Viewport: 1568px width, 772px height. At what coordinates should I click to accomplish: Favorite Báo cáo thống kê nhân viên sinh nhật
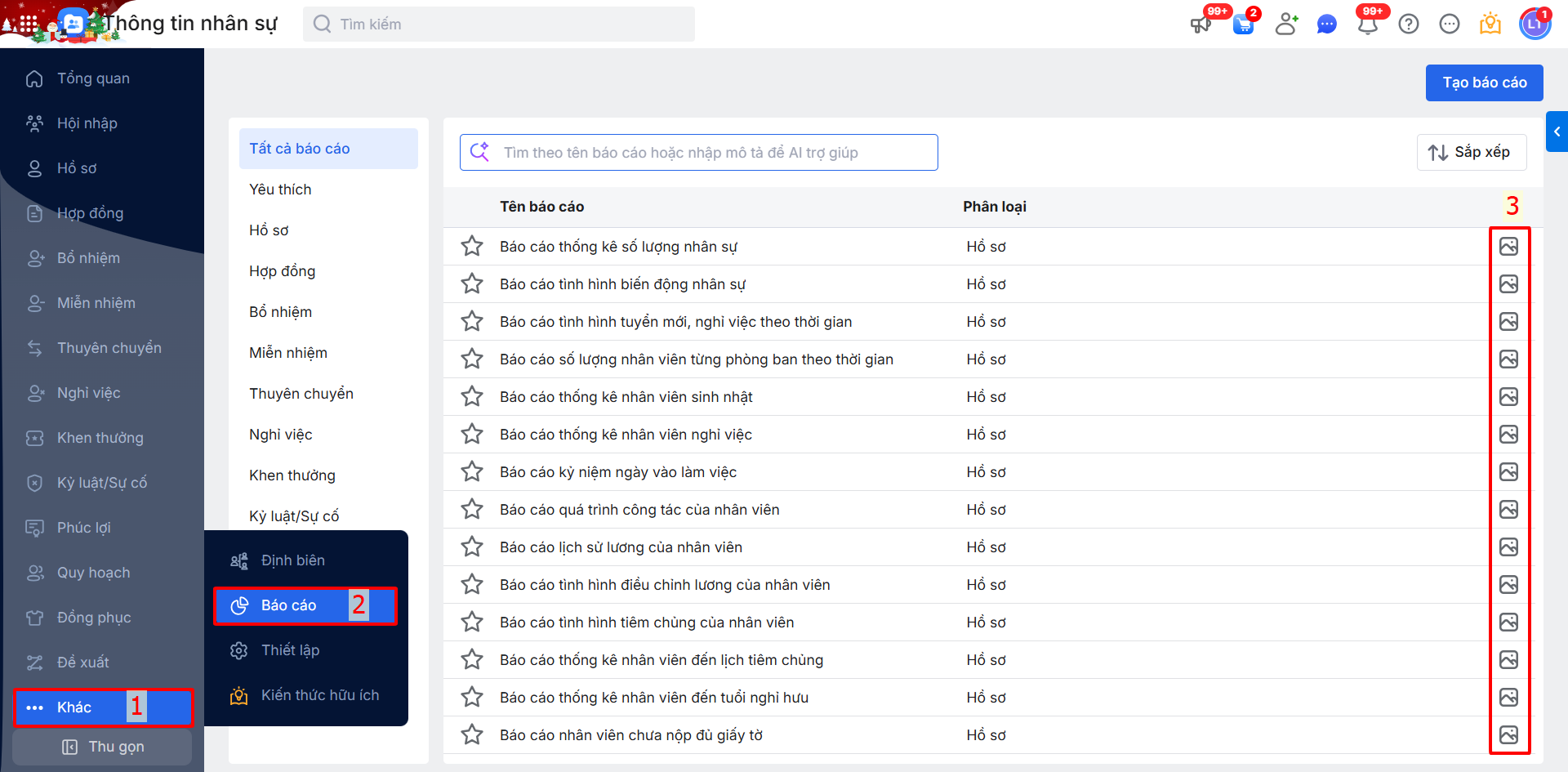pos(472,397)
